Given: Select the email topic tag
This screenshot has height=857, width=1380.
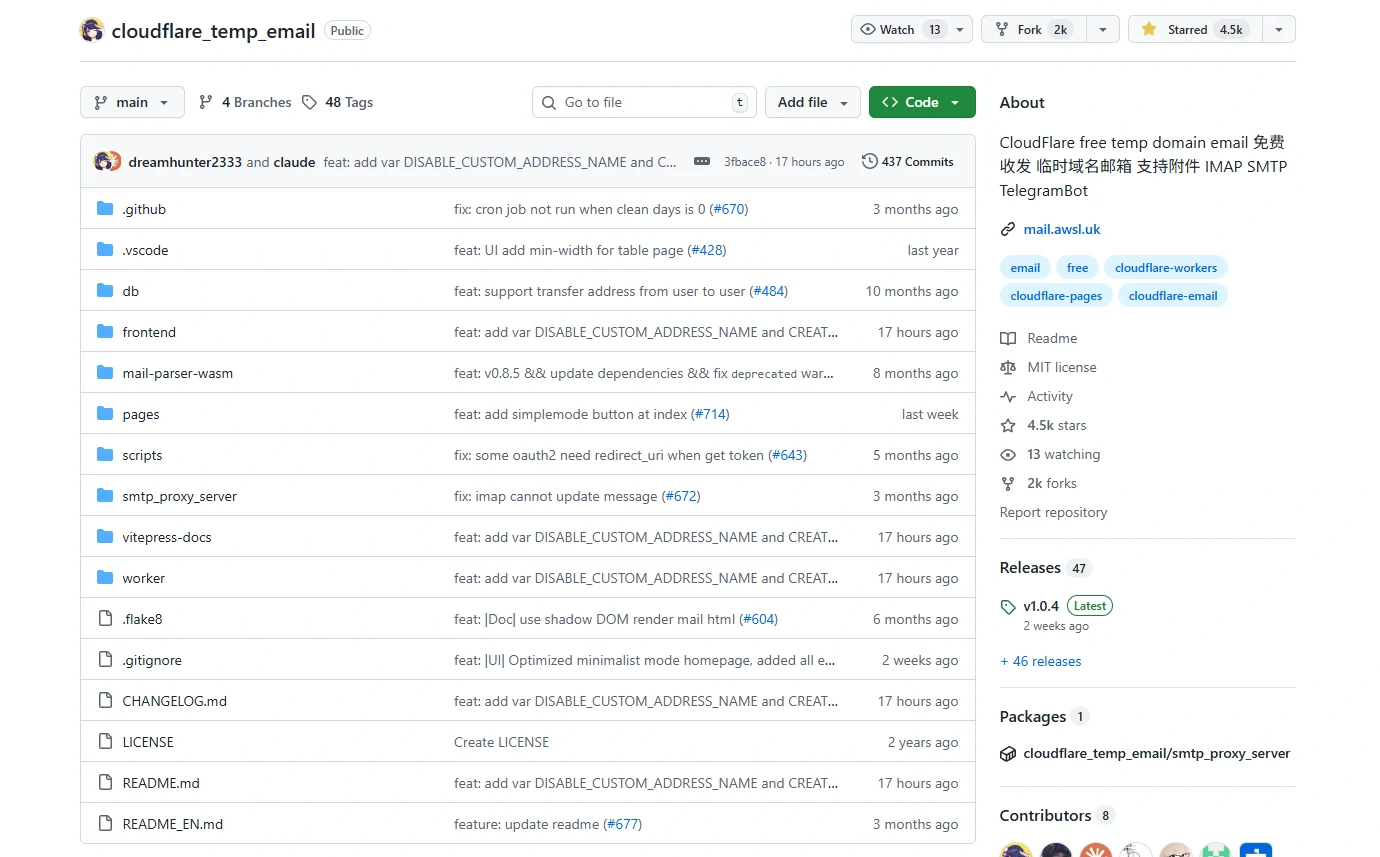Looking at the screenshot, I should click(1025, 267).
